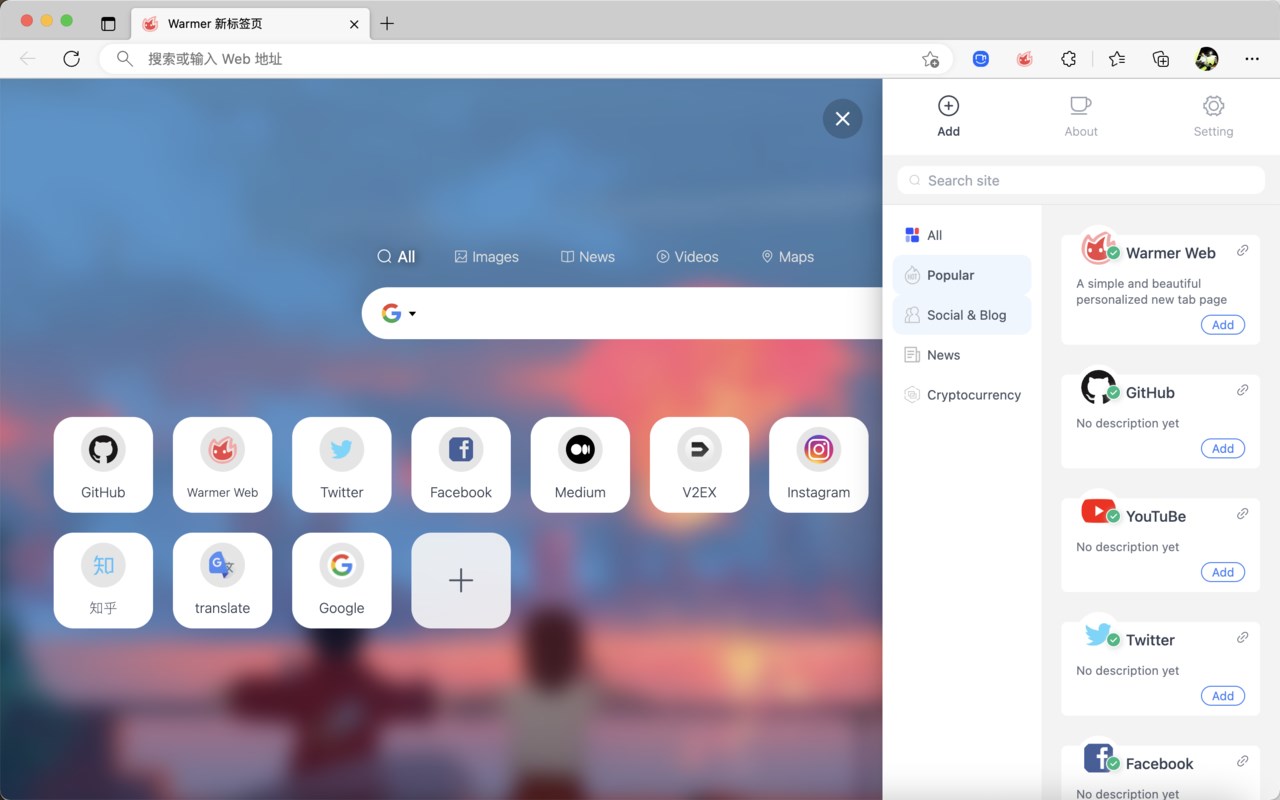The image size is (1280, 800).
Task: Open the search engine dropdown with Google logo
Action: 399,313
